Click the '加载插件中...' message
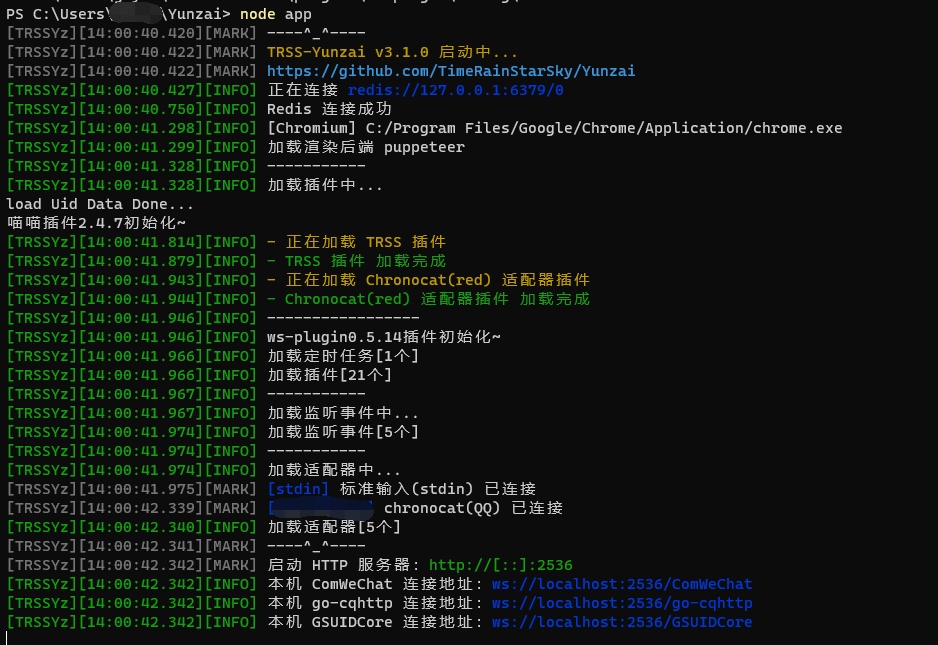The height and width of the screenshot is (645, 938). [325, 185]
